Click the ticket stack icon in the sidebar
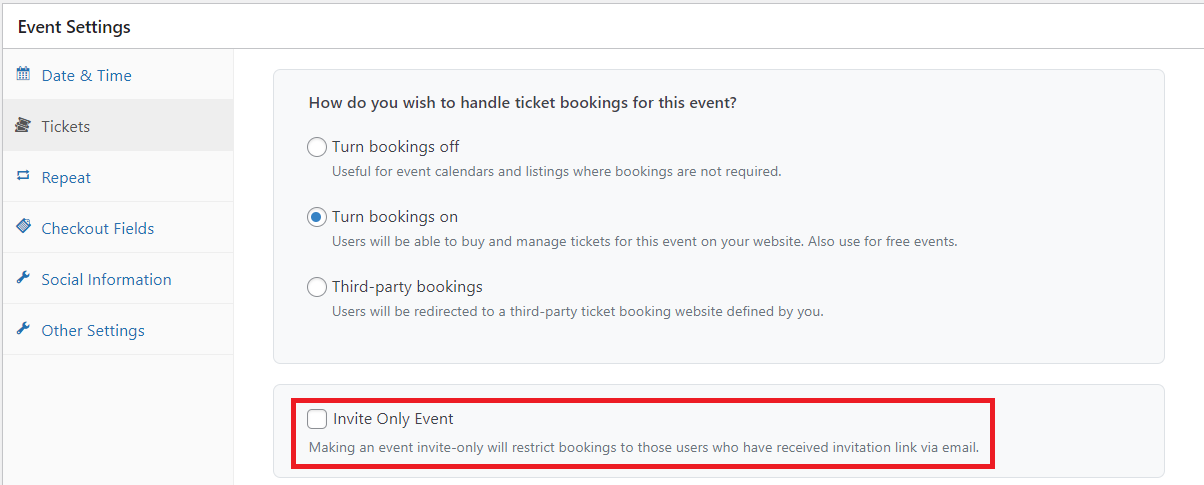The height and width of the screenshot is (485, 1204). (23, 126)
